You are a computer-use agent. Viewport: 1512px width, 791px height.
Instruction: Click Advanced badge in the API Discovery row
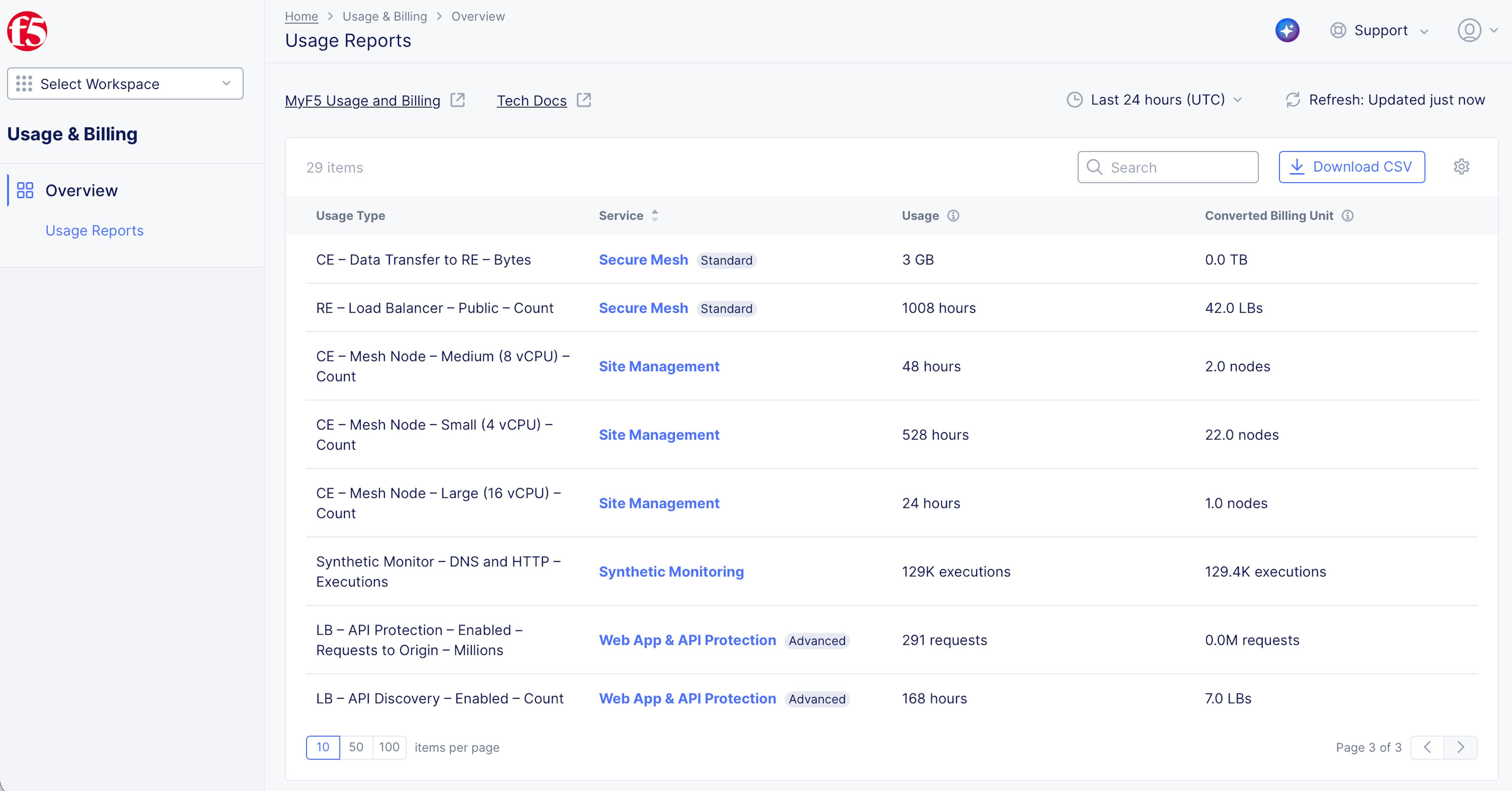point(817,699)
